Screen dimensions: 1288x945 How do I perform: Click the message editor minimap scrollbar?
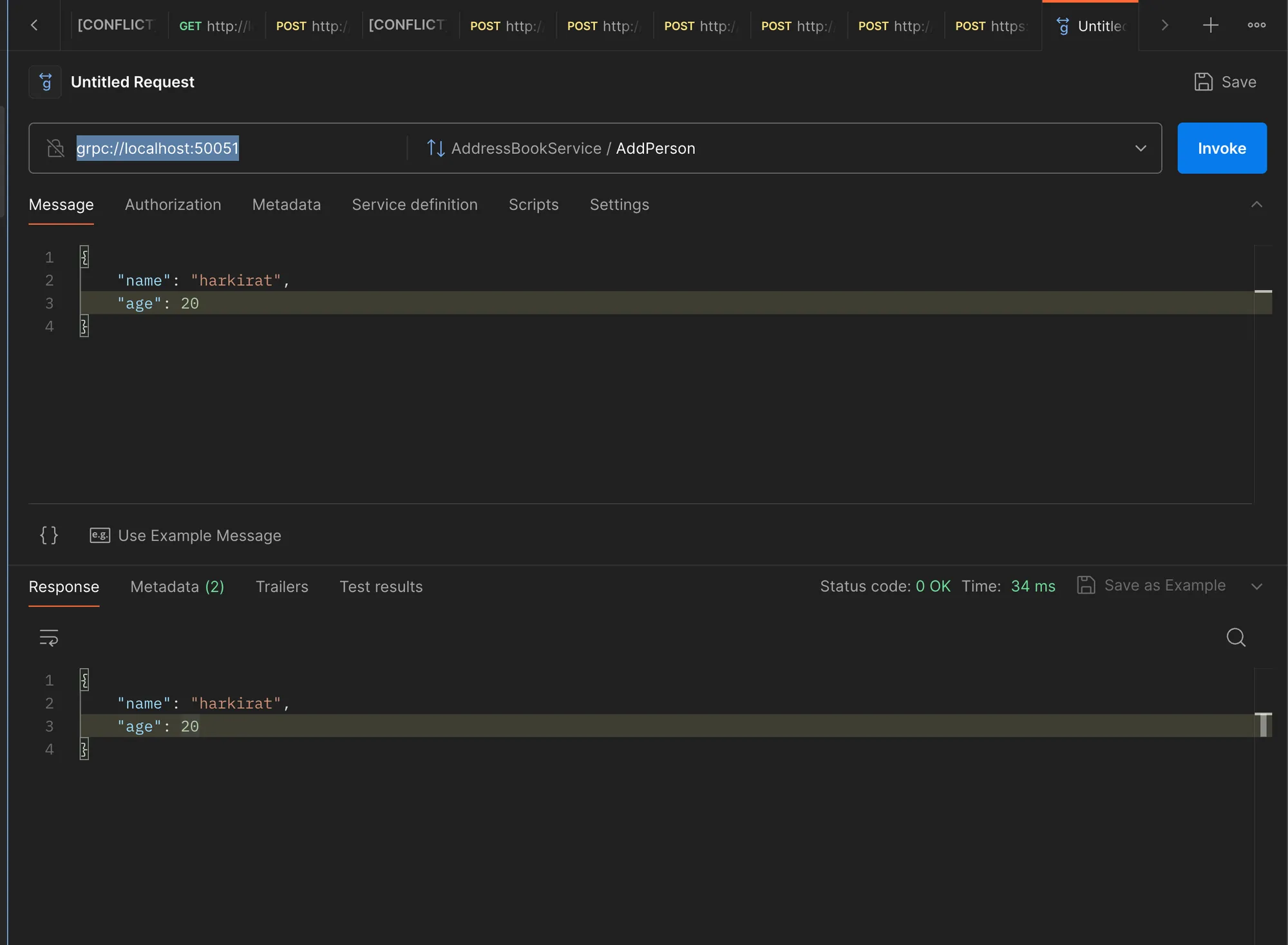click(x=1263, y=374)
